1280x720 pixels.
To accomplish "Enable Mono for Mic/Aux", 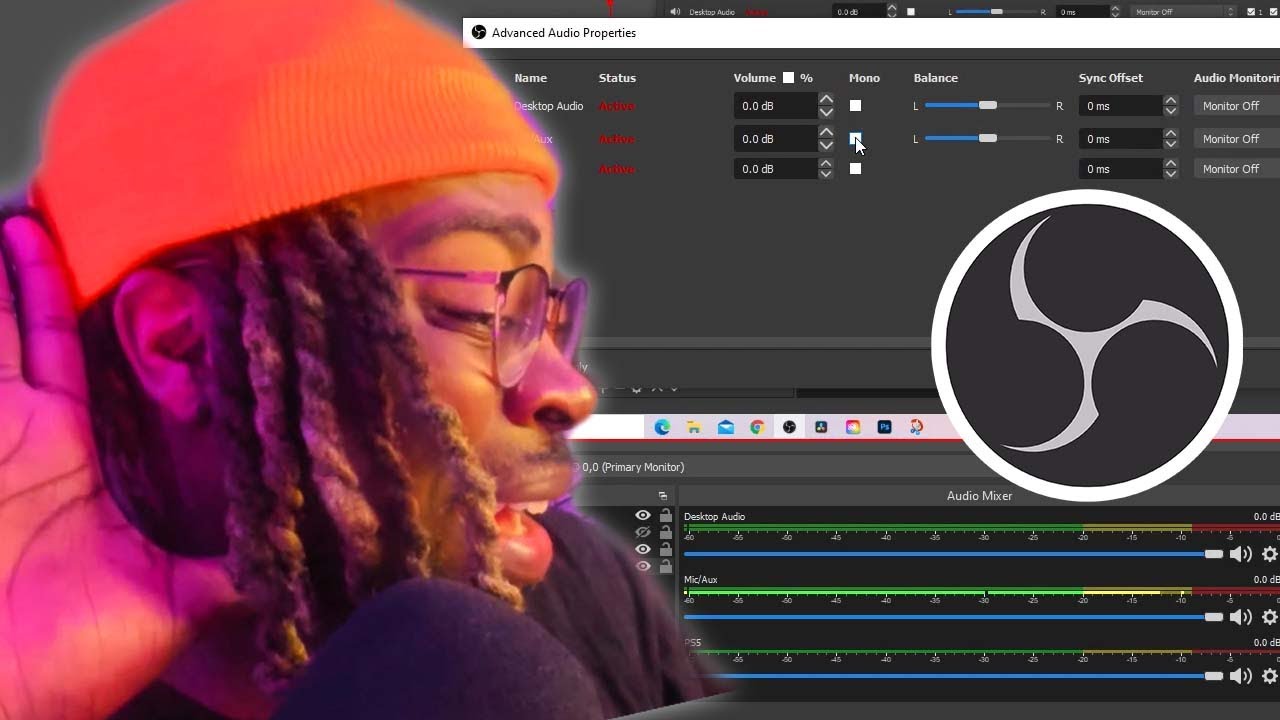I will (x=855, y=139).
